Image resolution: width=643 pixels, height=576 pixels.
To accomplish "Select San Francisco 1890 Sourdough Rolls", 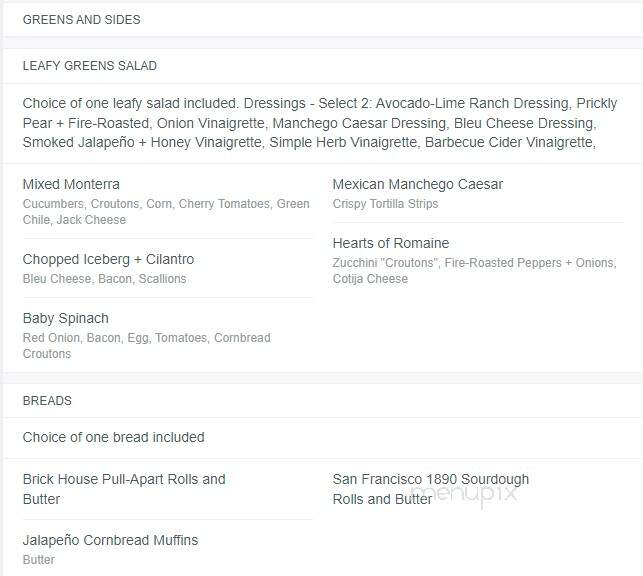I will [x=431, y=489].
